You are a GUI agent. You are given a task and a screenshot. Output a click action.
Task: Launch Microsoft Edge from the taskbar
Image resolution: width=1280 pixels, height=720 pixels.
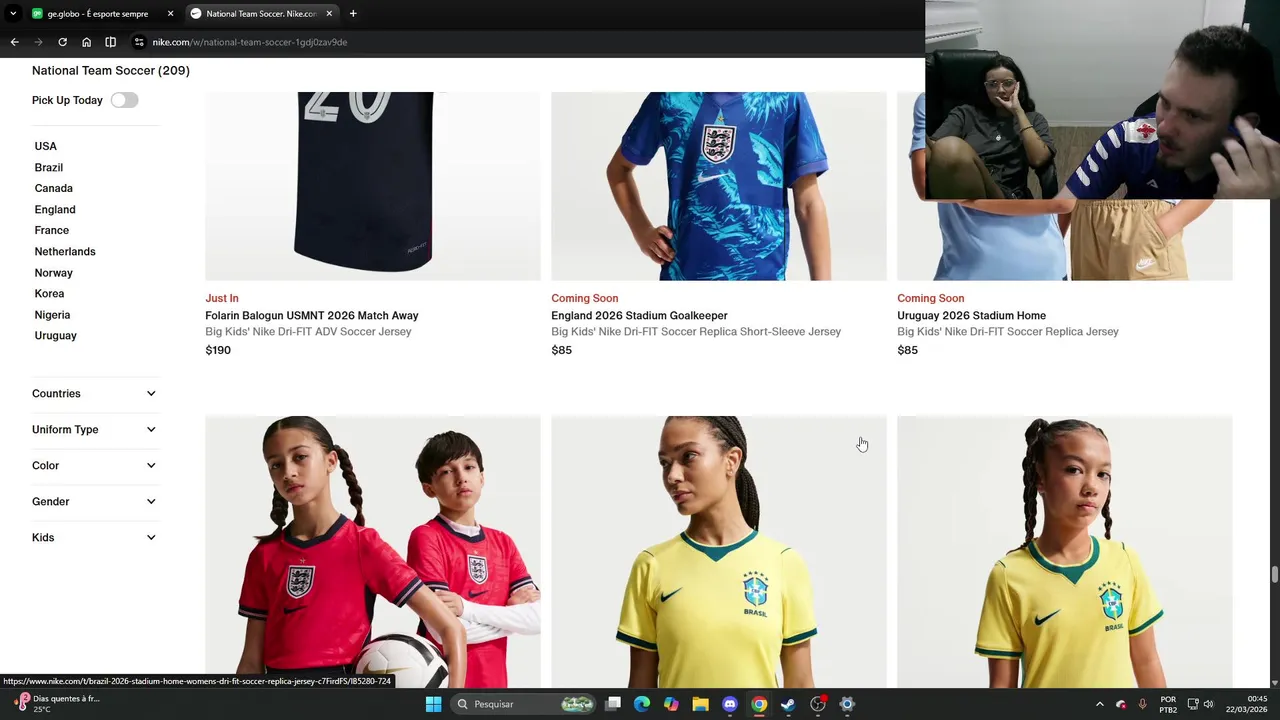[x=642, y=704]
